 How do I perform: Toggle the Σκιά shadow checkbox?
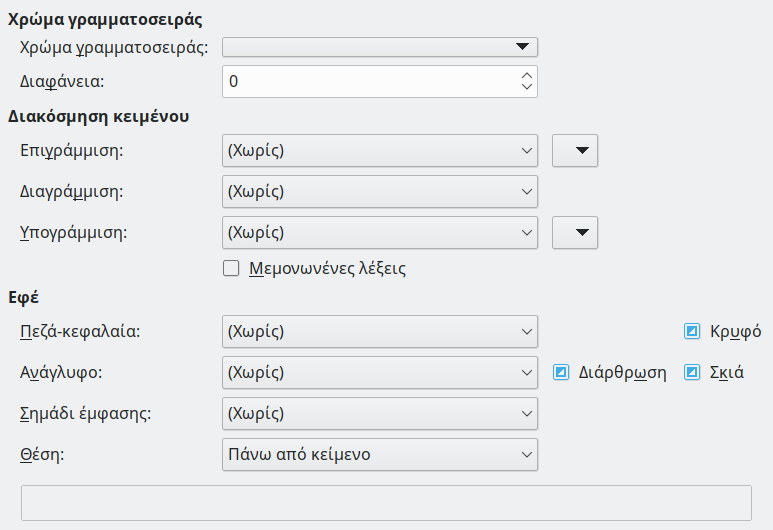[x=691, y=372]
